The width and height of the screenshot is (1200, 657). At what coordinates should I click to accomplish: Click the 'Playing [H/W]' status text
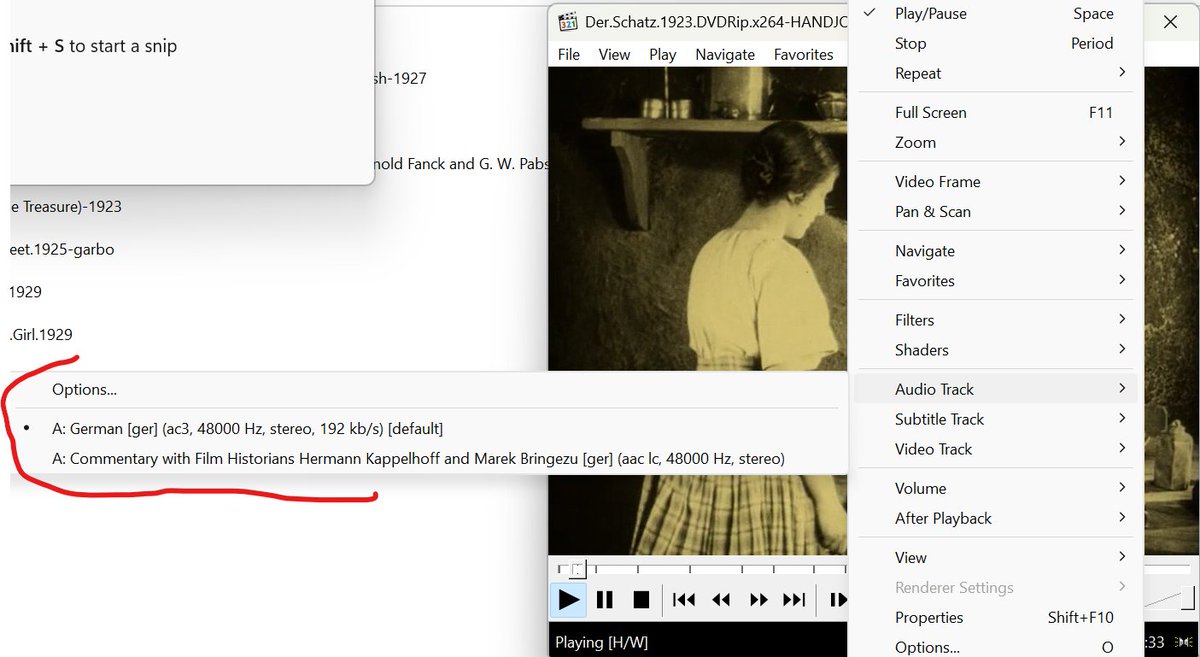(x=600, y=642)
